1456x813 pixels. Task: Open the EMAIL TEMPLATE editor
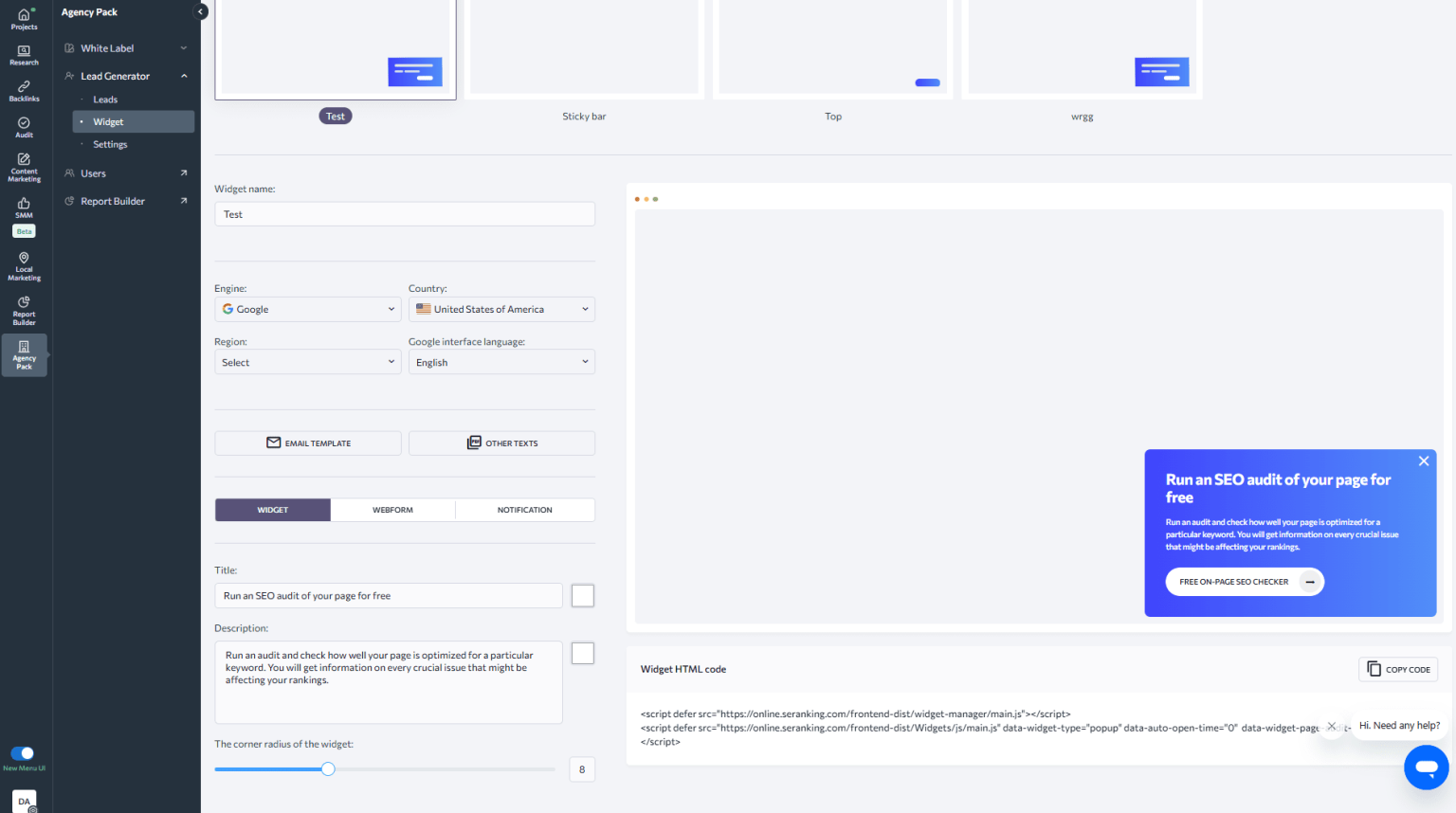(x=307, y=443)
